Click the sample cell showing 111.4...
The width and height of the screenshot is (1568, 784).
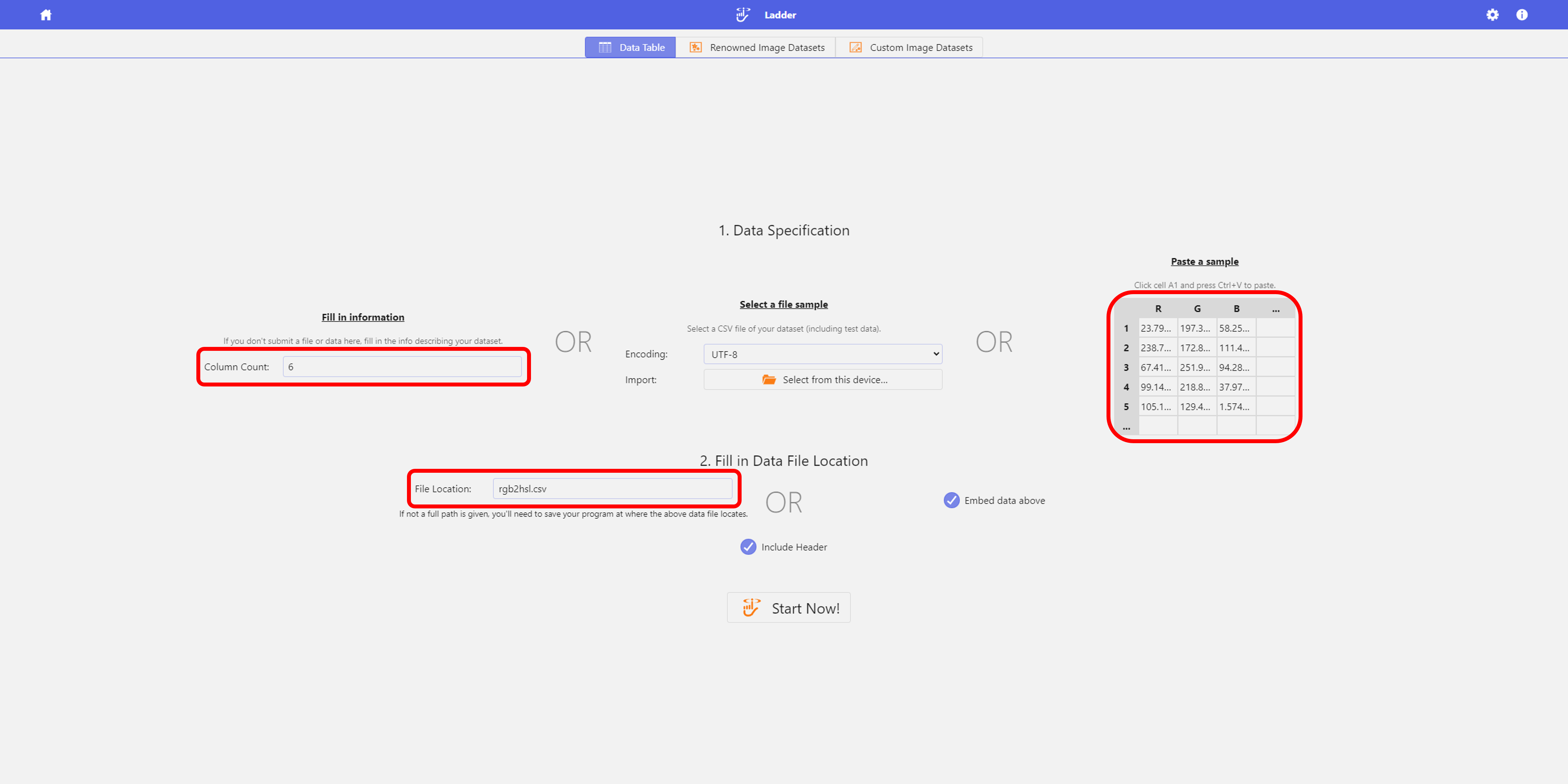(1236, 348)
